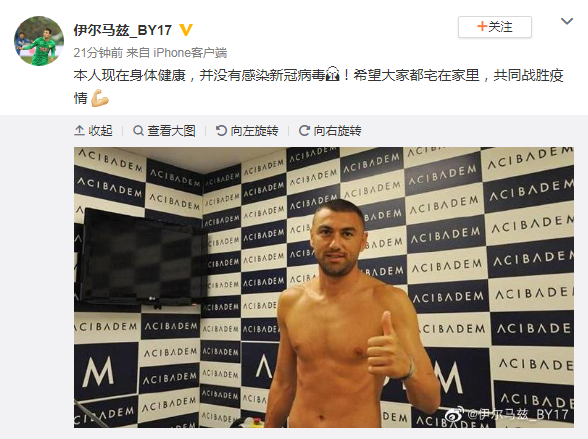
Task: Click the post text about 新冠病毒
Action: tap(318, 86)
